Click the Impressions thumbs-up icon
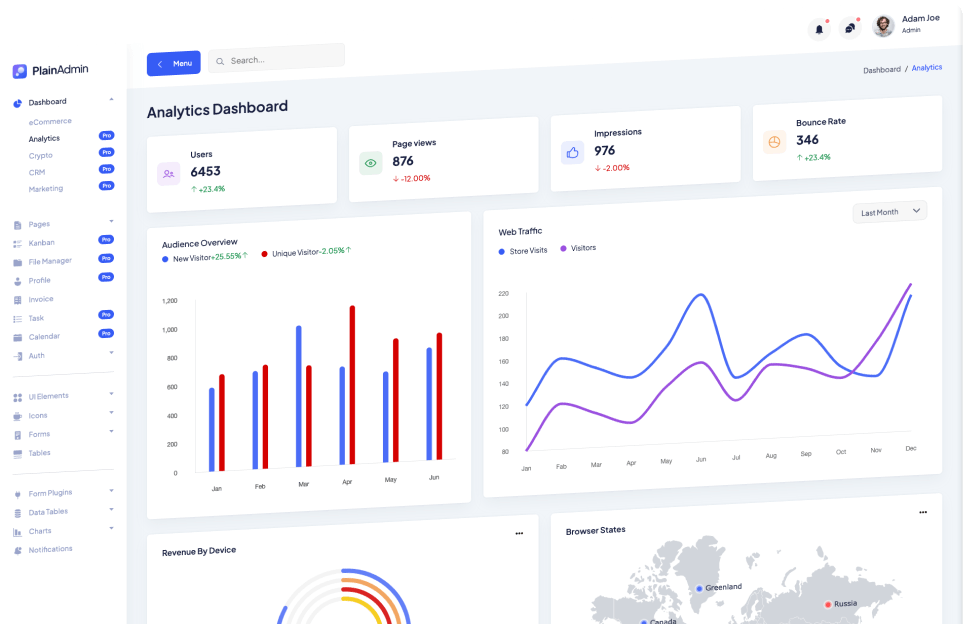Viewport: 963px width, 624px height. click(572, 153)
